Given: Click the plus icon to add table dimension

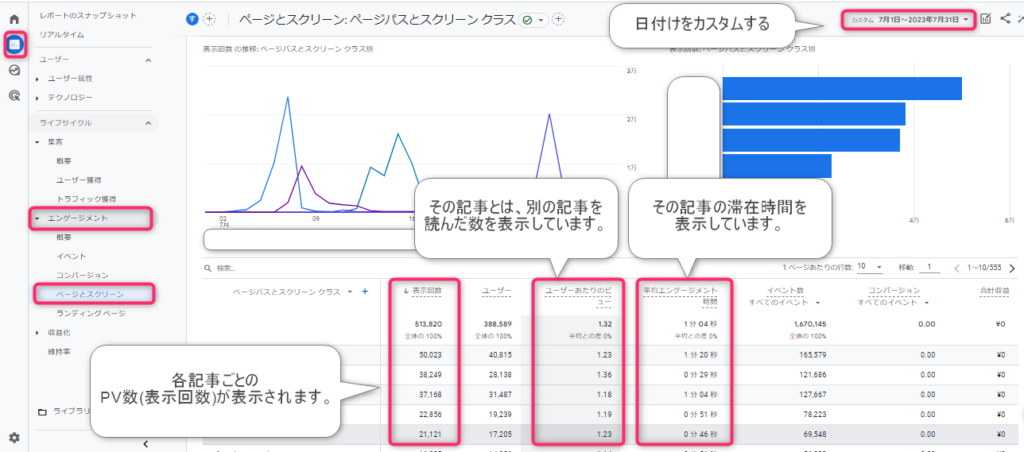Looking at the screenshot, I should pos(364,291).
